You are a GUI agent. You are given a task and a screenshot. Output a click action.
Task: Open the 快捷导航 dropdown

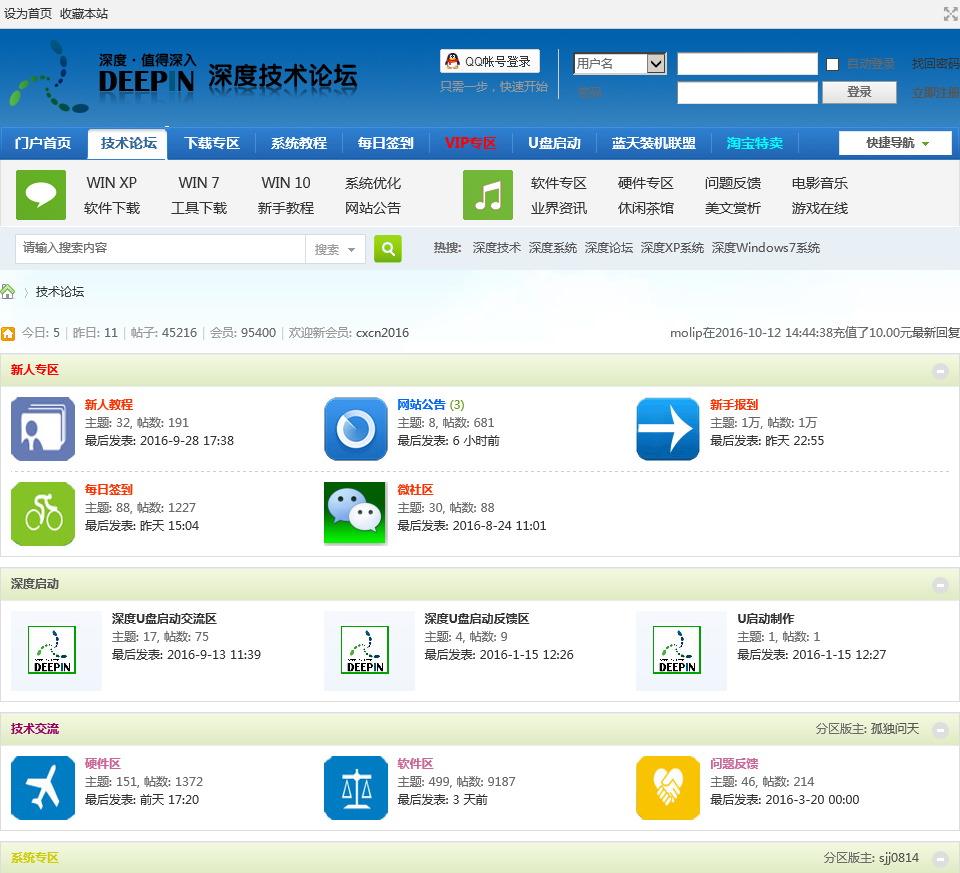[x=895, y=143]
